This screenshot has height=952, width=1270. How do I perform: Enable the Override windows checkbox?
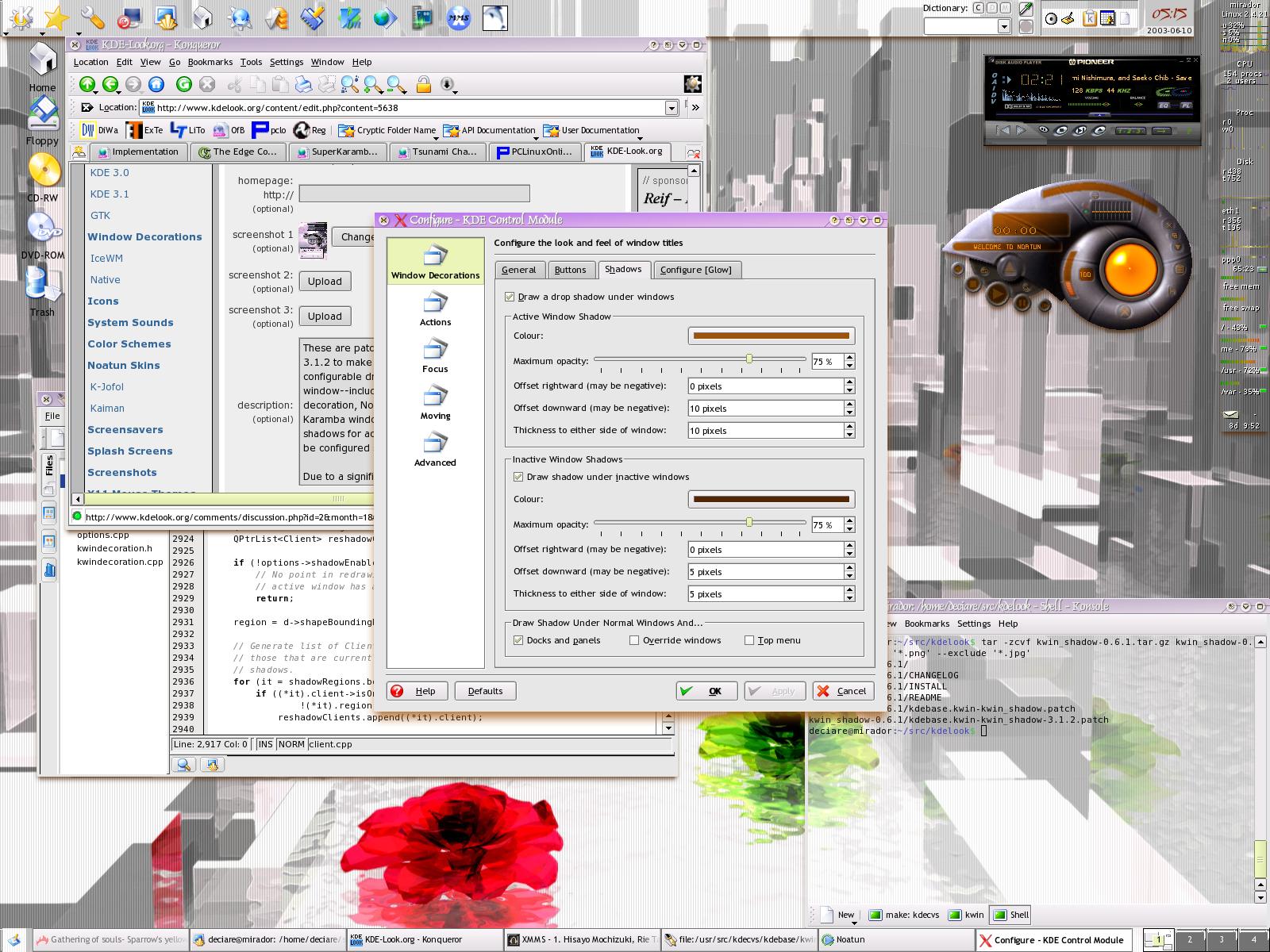tap(634, 640)
